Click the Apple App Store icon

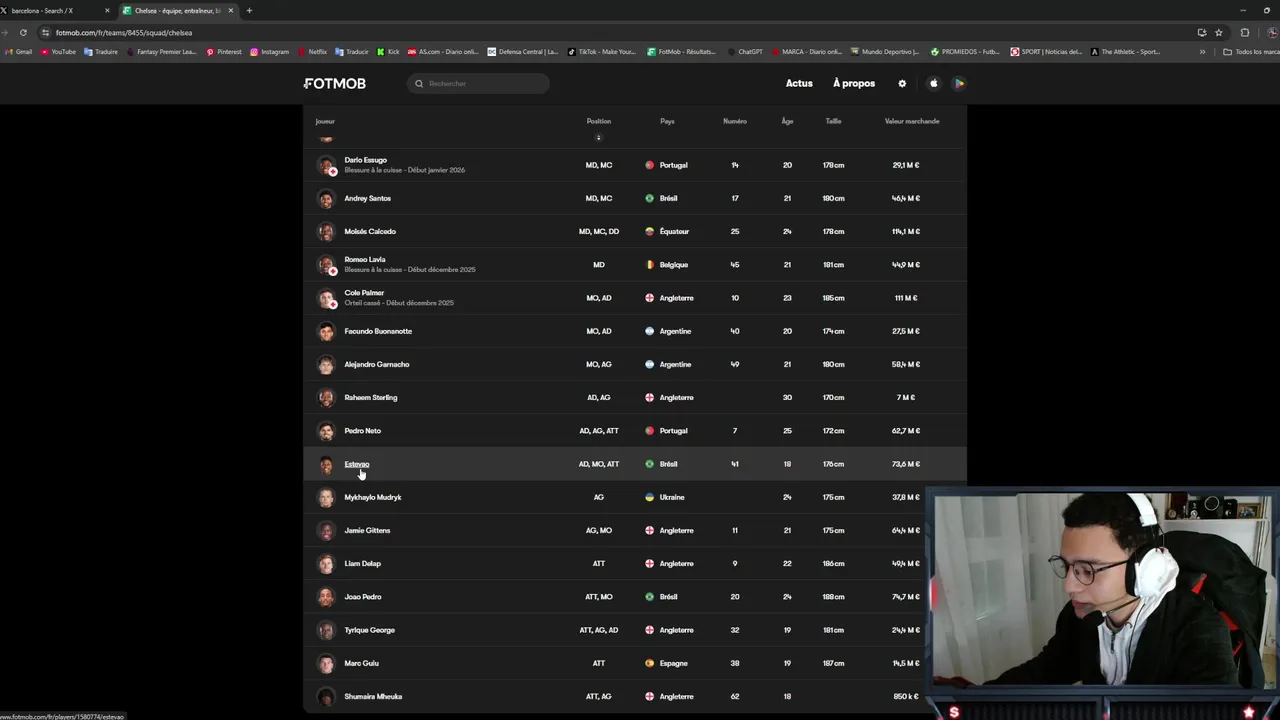(934, 83)
